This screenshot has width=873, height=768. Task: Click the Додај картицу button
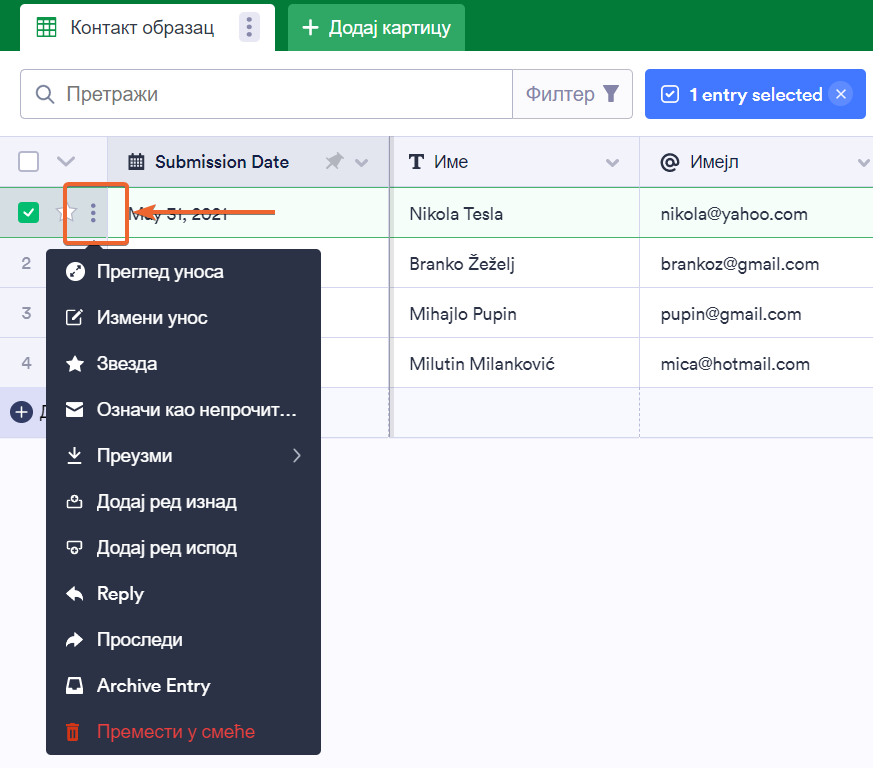pos(376,28)
